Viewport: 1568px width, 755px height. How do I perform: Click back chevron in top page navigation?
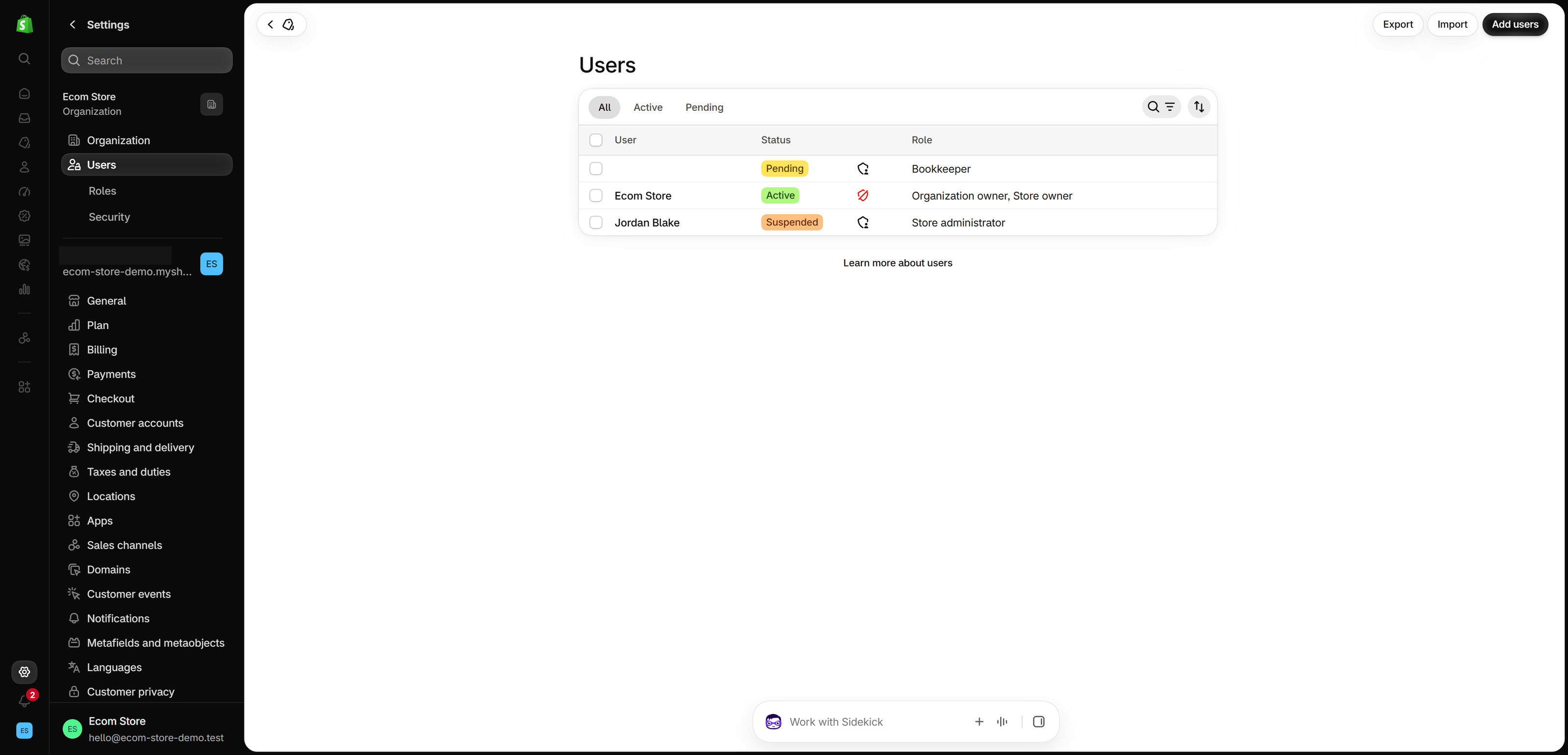(271, 25)
